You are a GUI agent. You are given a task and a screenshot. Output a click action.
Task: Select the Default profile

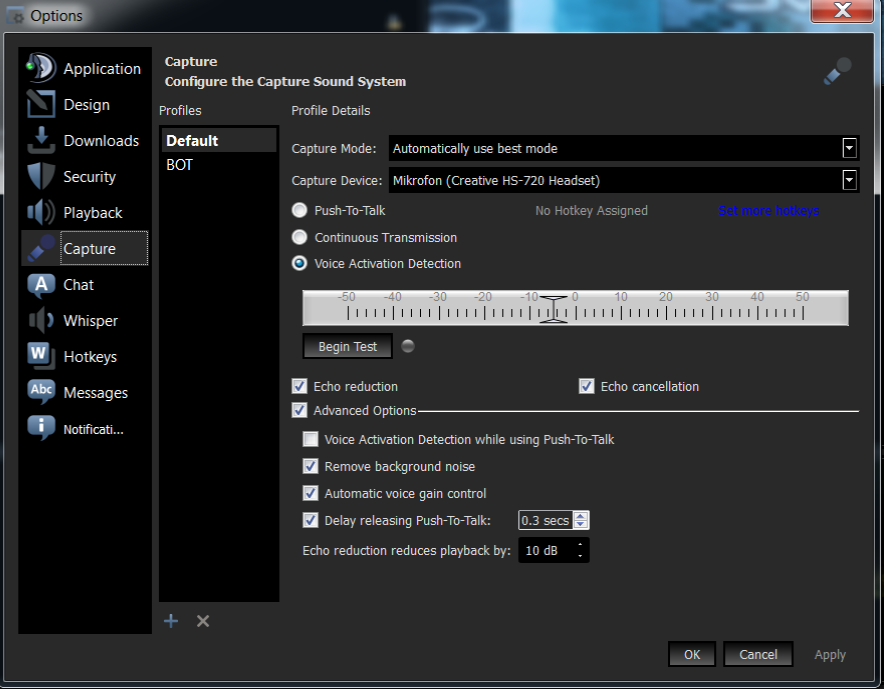(x=219, y=140)
